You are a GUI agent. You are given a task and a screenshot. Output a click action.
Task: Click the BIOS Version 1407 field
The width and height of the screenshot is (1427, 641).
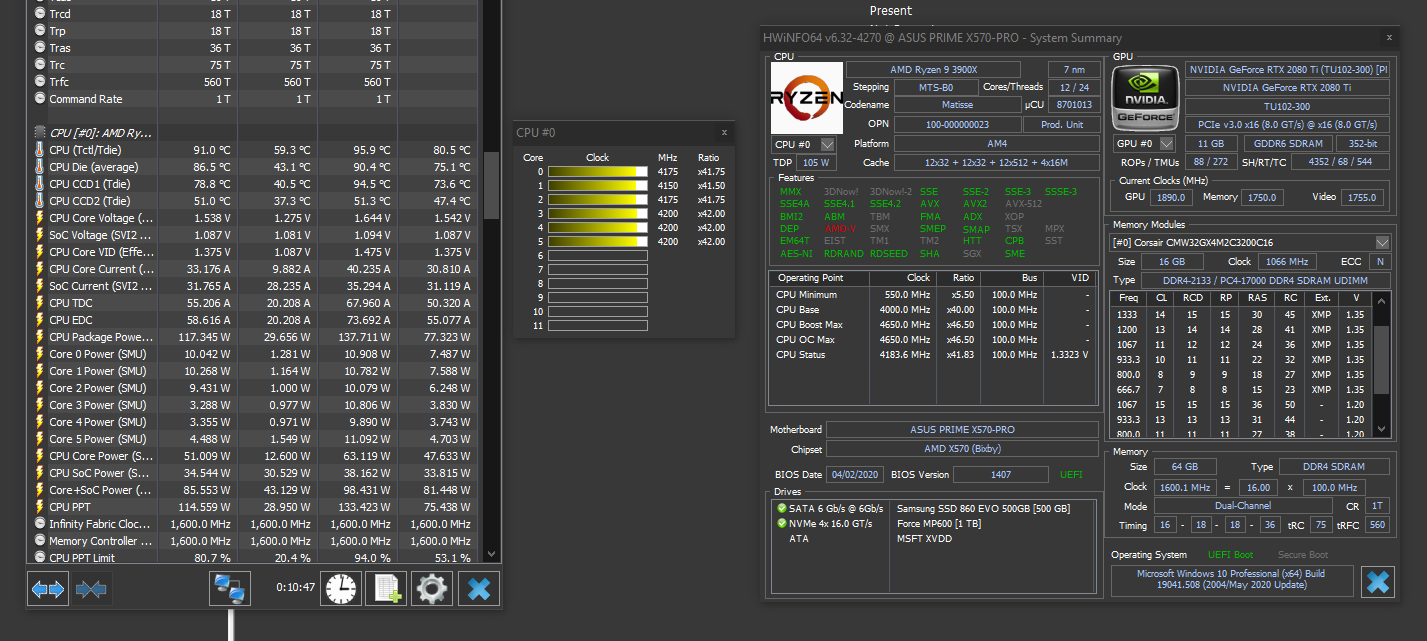[x=1001, y=475]
